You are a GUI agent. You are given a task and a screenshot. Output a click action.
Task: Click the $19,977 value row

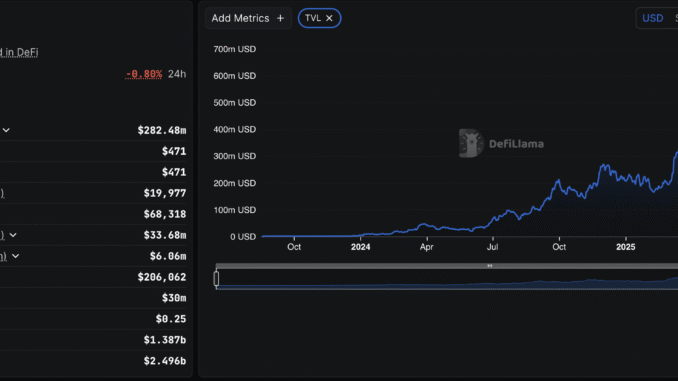click(x=93, y=193)
